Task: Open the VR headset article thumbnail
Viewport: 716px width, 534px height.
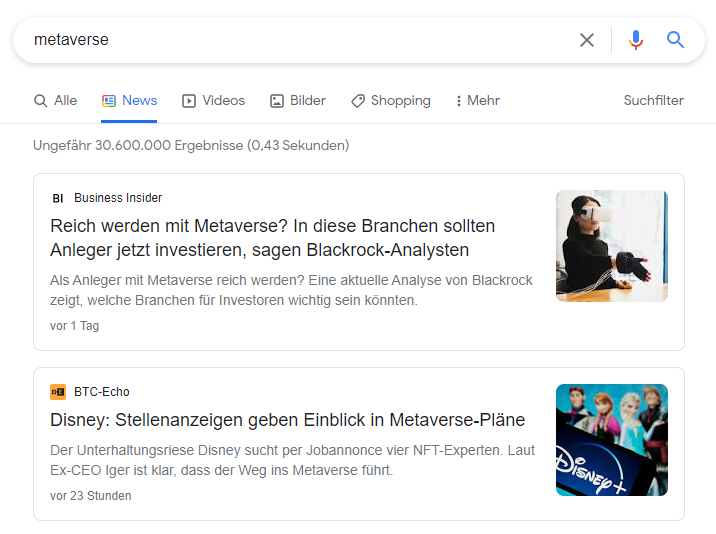Action: (612, 246)
